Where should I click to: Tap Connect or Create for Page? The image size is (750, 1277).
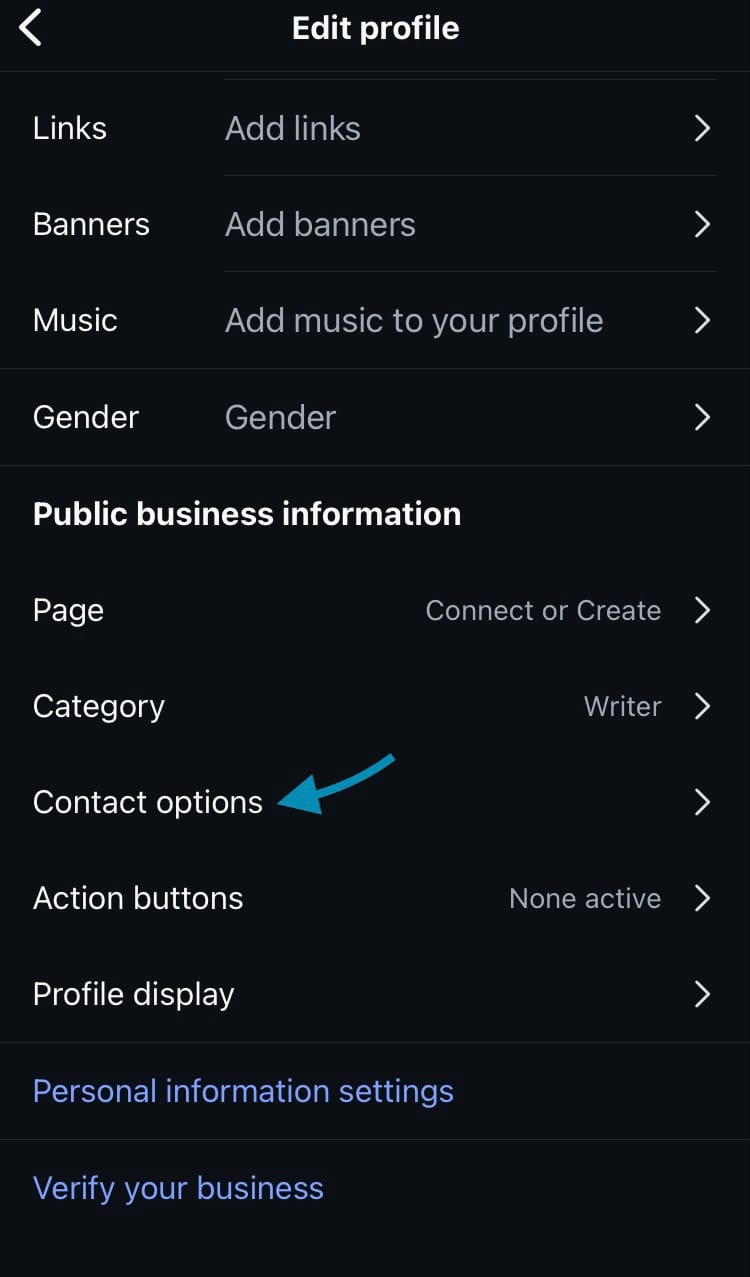point(543,610)
